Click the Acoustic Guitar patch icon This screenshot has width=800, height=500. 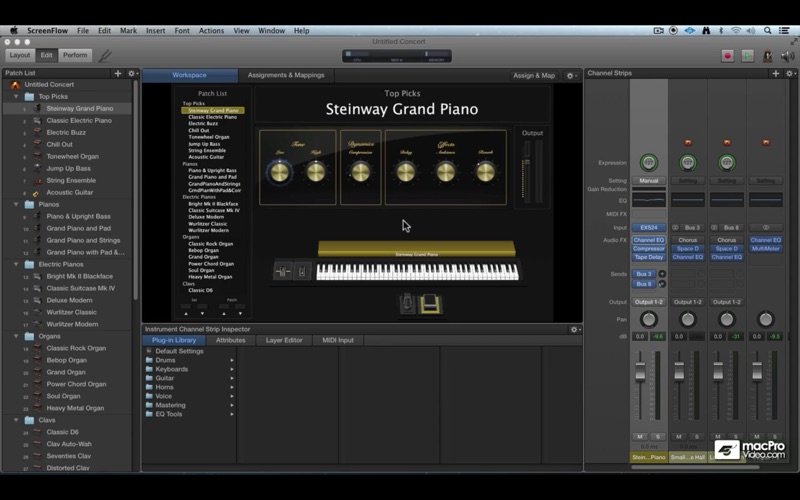point(37,193)
